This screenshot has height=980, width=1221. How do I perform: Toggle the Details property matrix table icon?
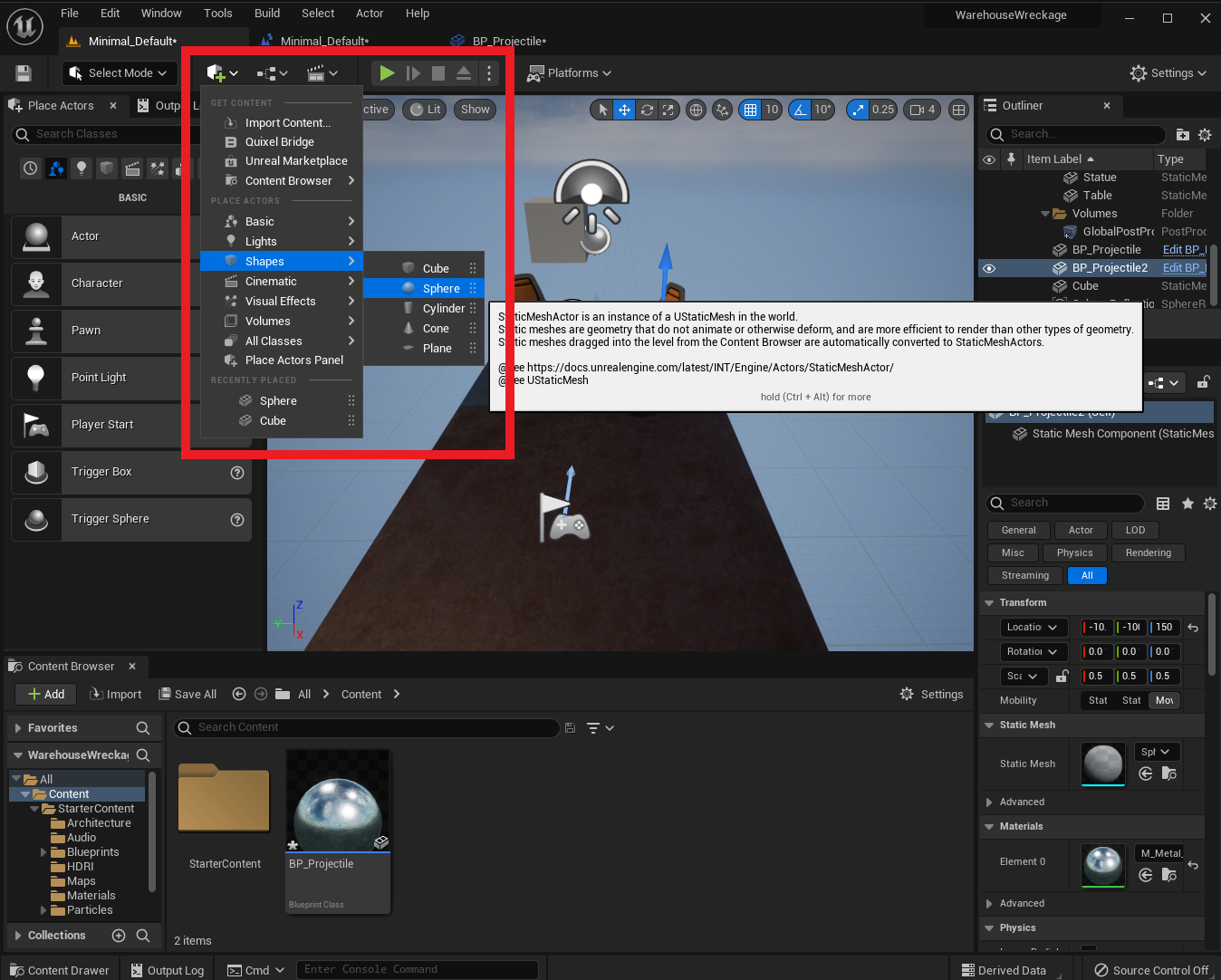[x=1163, y=504]
